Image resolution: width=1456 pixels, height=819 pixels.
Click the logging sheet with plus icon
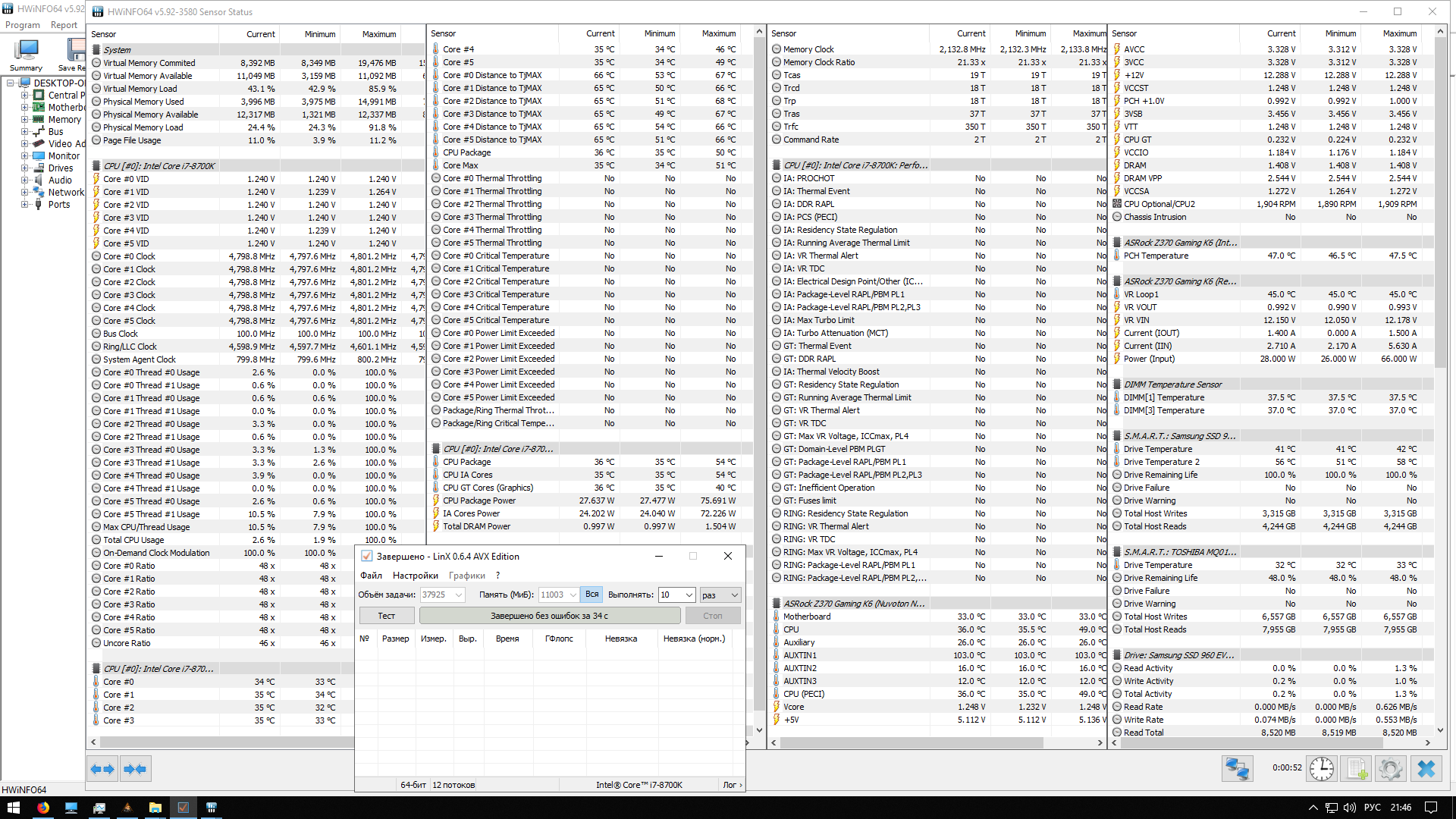(x=1357, y=769)
